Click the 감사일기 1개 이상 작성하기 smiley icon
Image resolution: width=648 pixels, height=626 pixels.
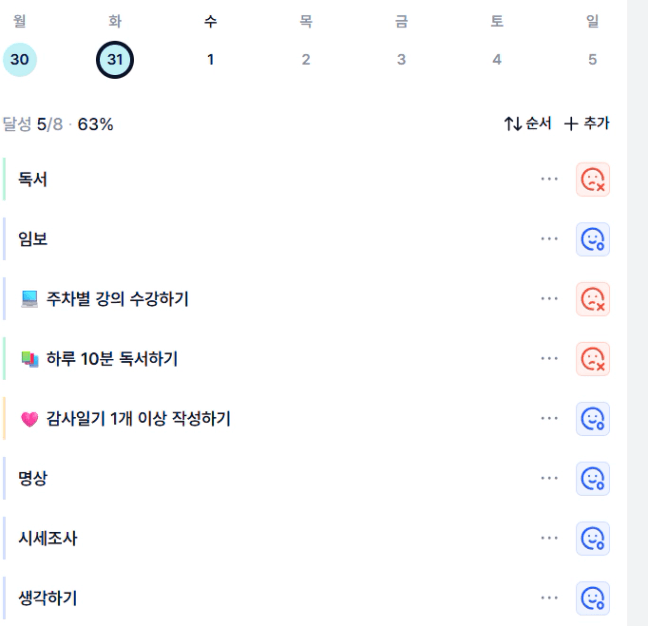(x=593, y=418)
